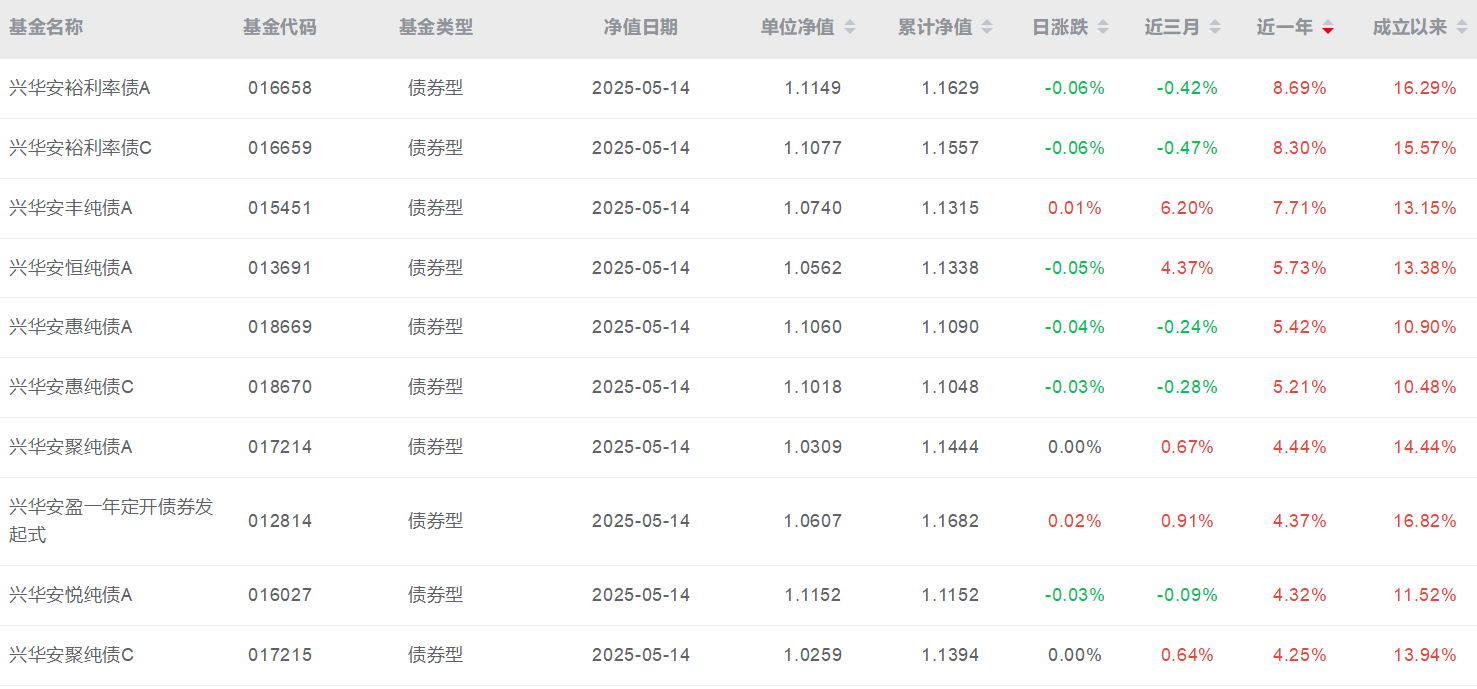Sort by 成立以来 column arrow

pos(1462,28)
